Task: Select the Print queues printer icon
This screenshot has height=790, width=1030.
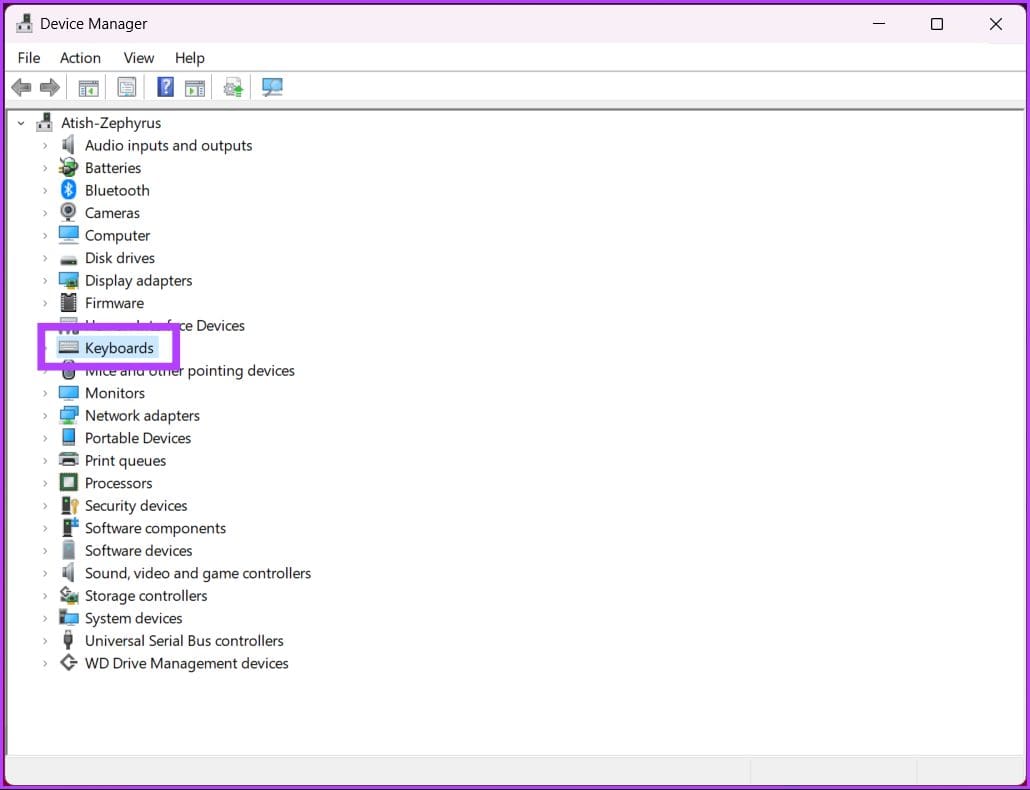Action: [68, 460]
